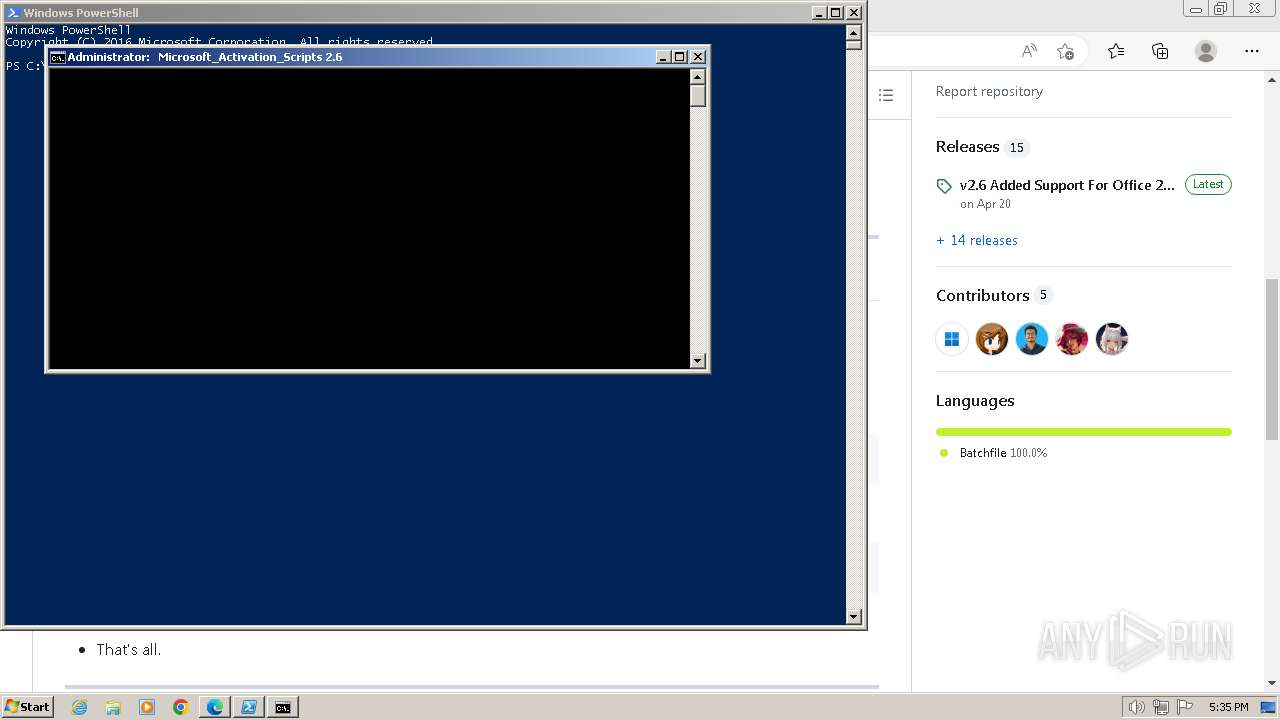The height and width of the screenshot is (720, 1280).
Task: Open Action Center flag tray icon
Action: (1185, 707)
